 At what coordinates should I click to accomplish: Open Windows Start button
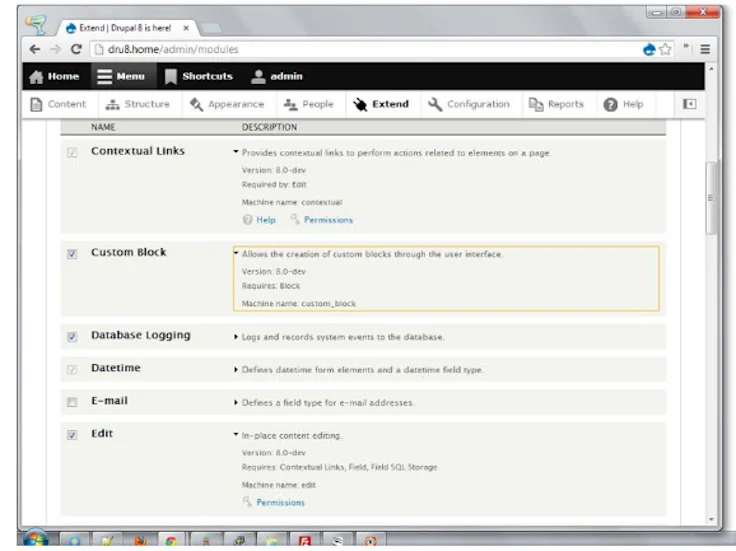click(36, 539)
